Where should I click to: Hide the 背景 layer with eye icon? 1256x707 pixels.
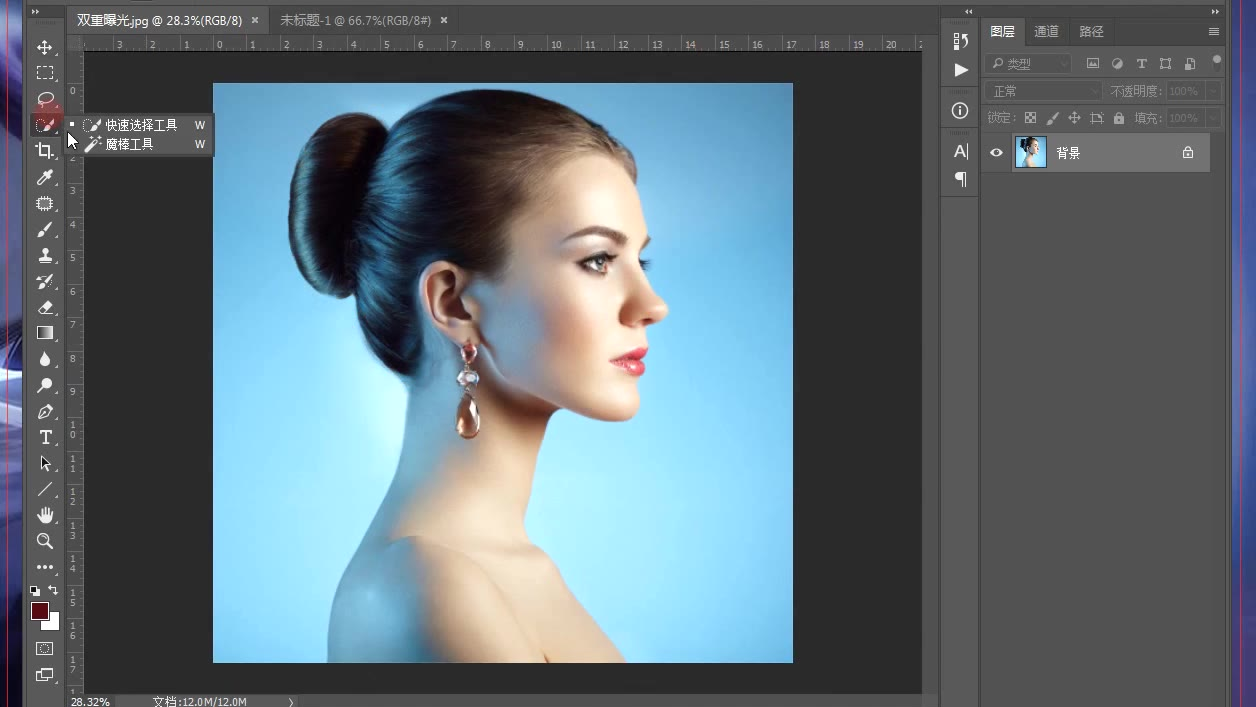point(996,153)
